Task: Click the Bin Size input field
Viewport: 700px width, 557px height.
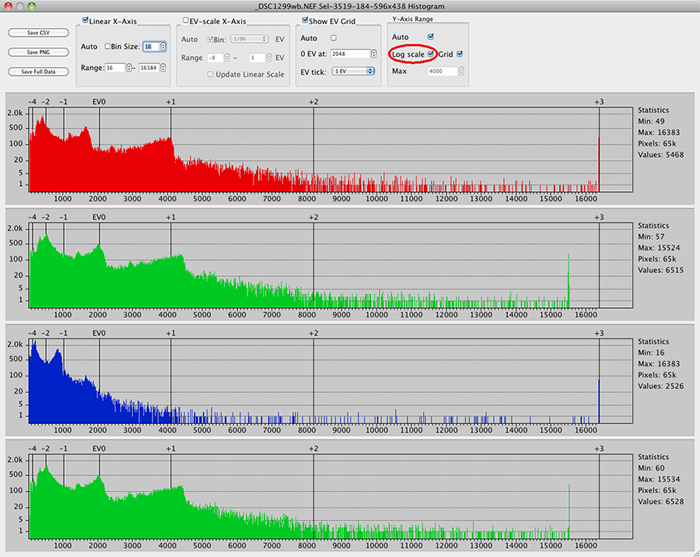Action: (152, 46)
